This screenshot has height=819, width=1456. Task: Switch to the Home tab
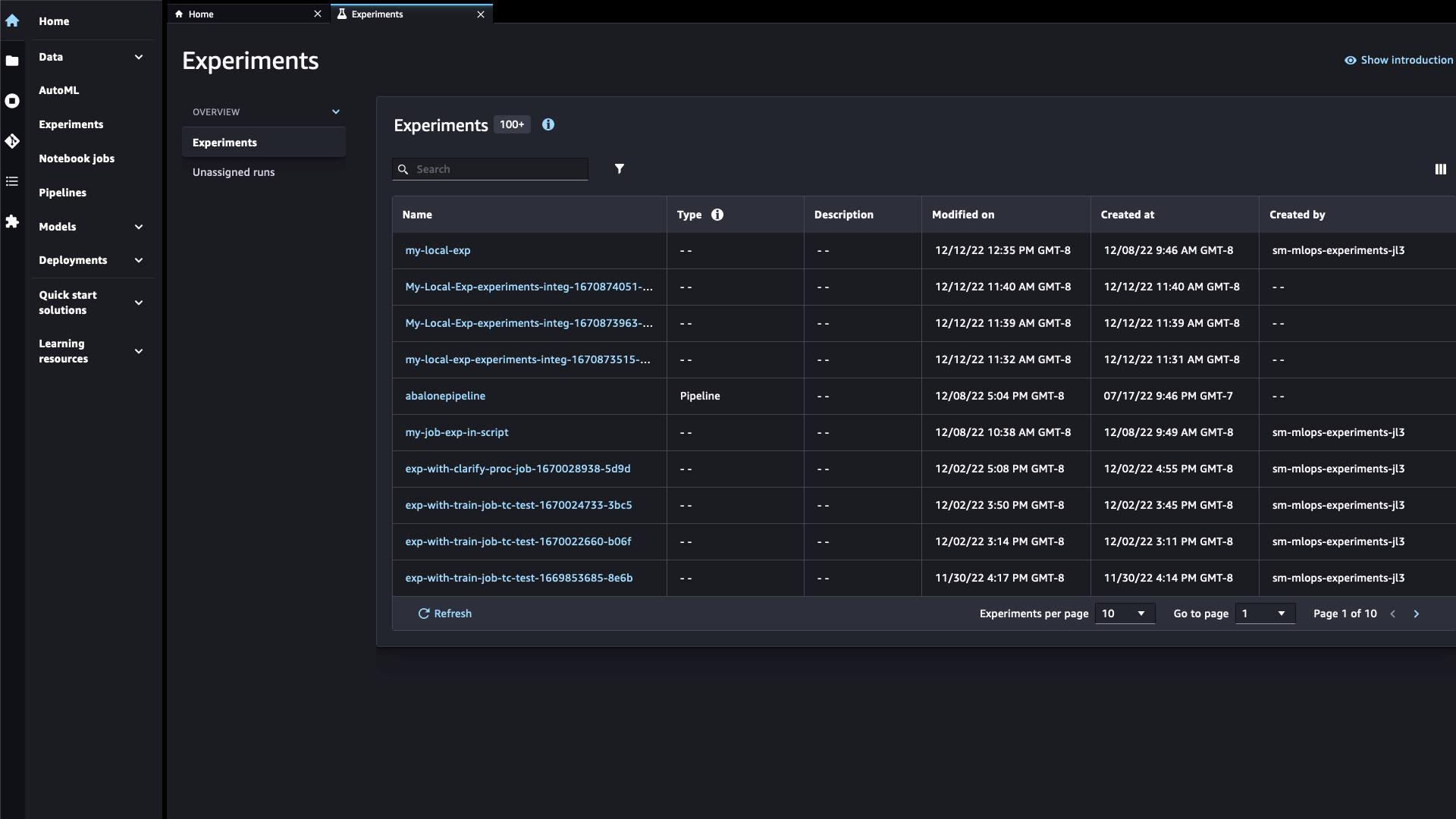(245, 14)
